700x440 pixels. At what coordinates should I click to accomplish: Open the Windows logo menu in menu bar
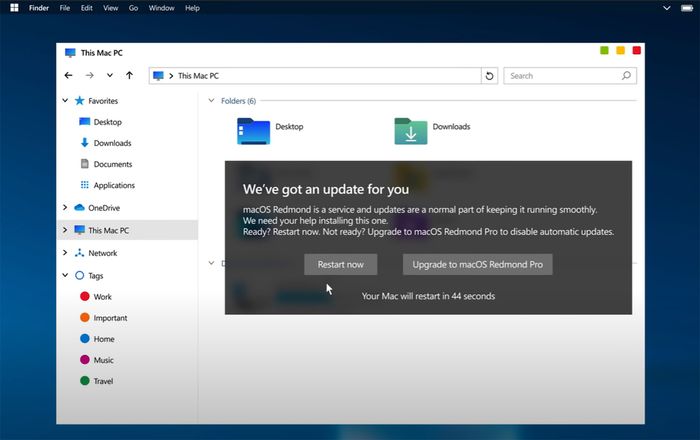(14, 8)
